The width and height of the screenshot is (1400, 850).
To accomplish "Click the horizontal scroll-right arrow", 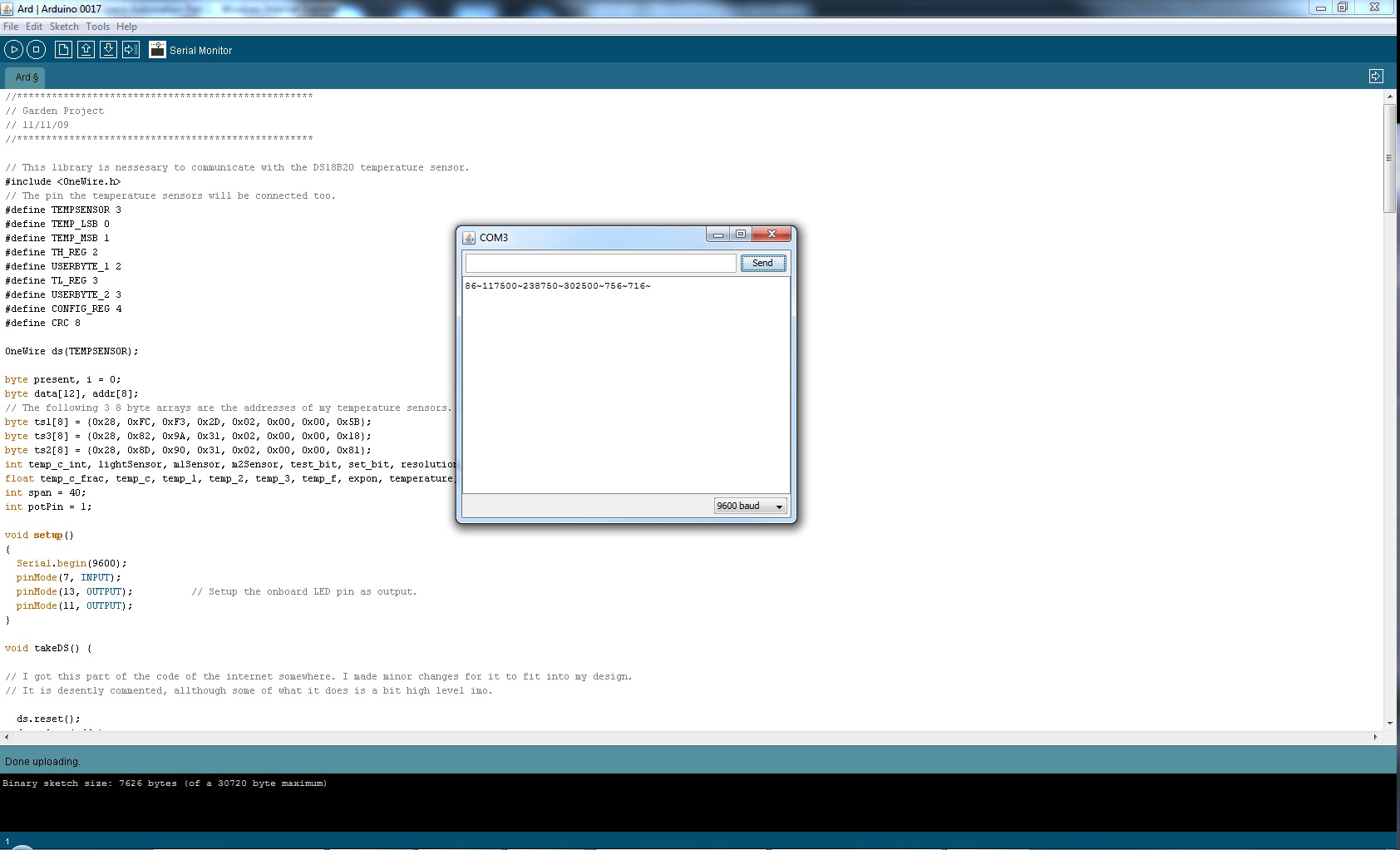I will tap(1375, 737).
